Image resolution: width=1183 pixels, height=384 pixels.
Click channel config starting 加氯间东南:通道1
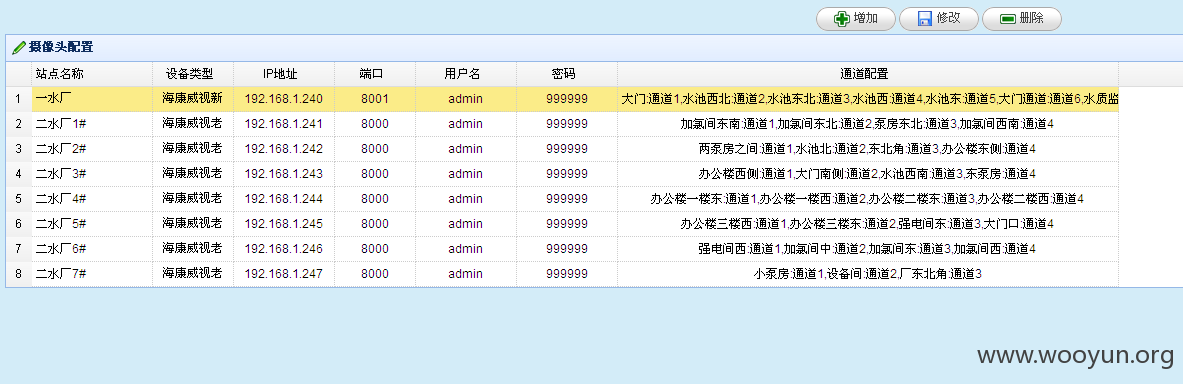(868, 124)
